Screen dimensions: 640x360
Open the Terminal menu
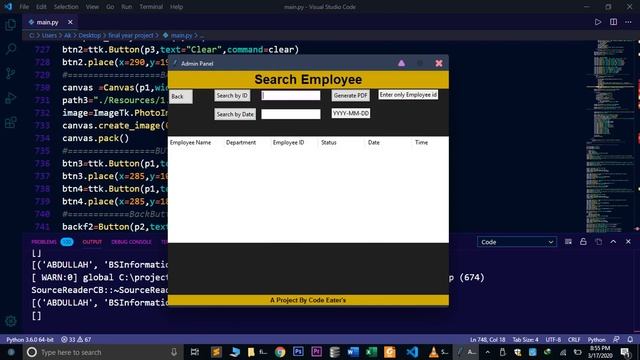[151, 7]
